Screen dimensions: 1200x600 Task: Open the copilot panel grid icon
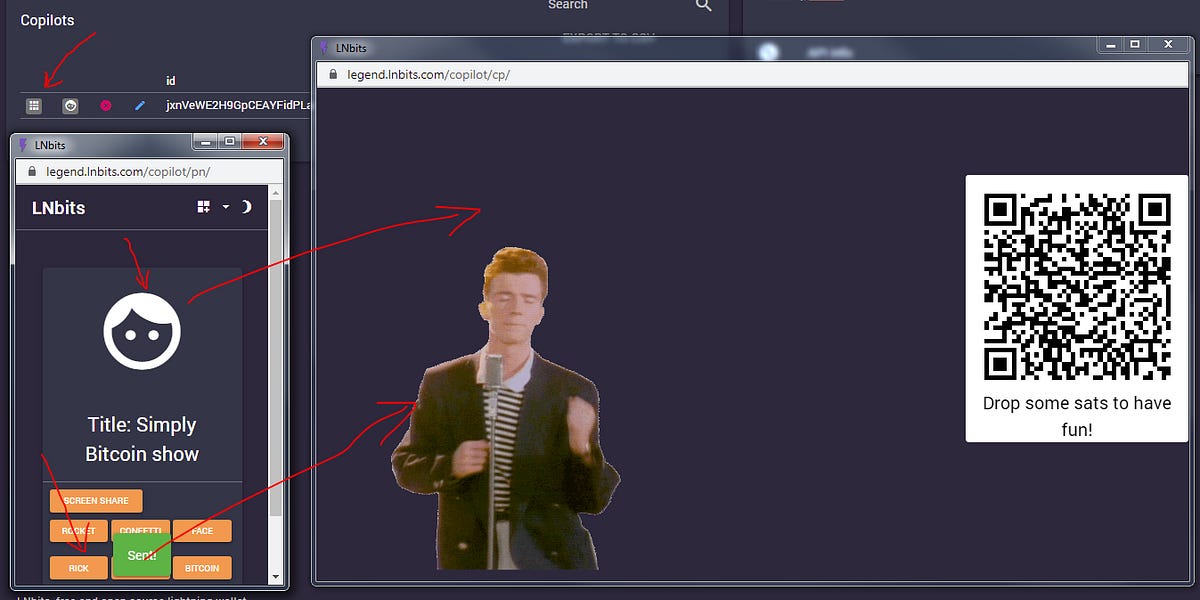click(x=35, y=104)
